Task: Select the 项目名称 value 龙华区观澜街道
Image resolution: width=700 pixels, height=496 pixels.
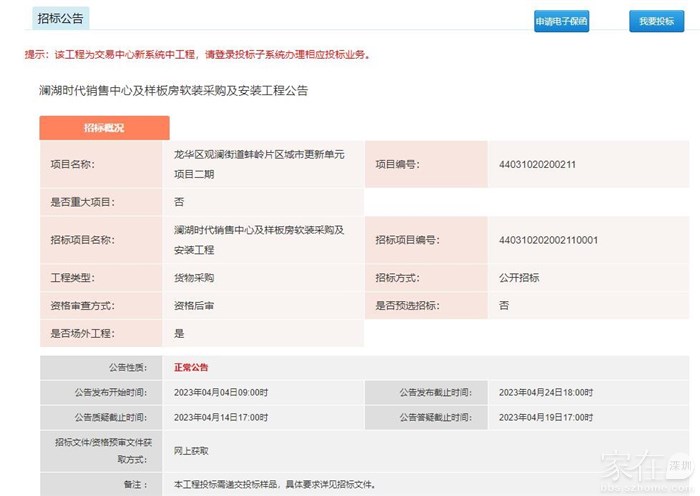Action: point(258,164)
